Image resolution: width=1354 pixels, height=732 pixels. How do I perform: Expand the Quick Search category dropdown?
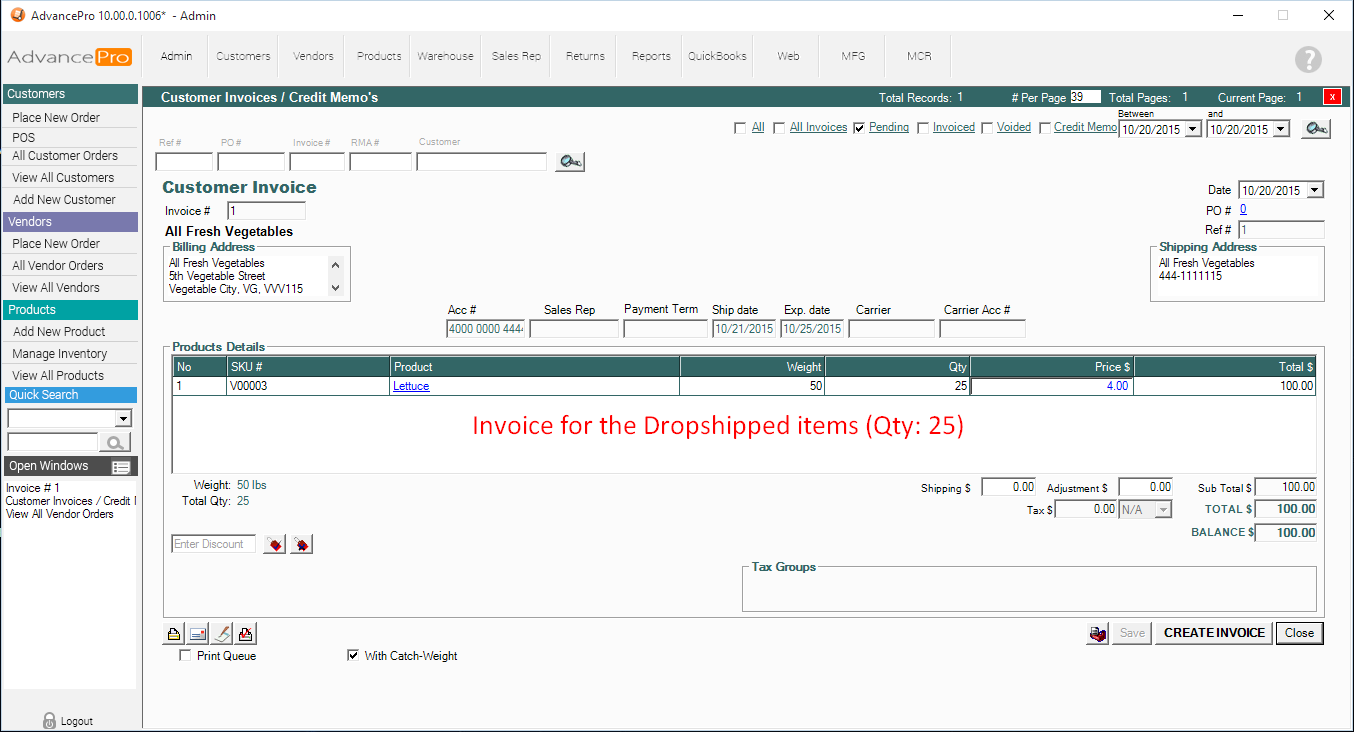click(x=123, y=418)
